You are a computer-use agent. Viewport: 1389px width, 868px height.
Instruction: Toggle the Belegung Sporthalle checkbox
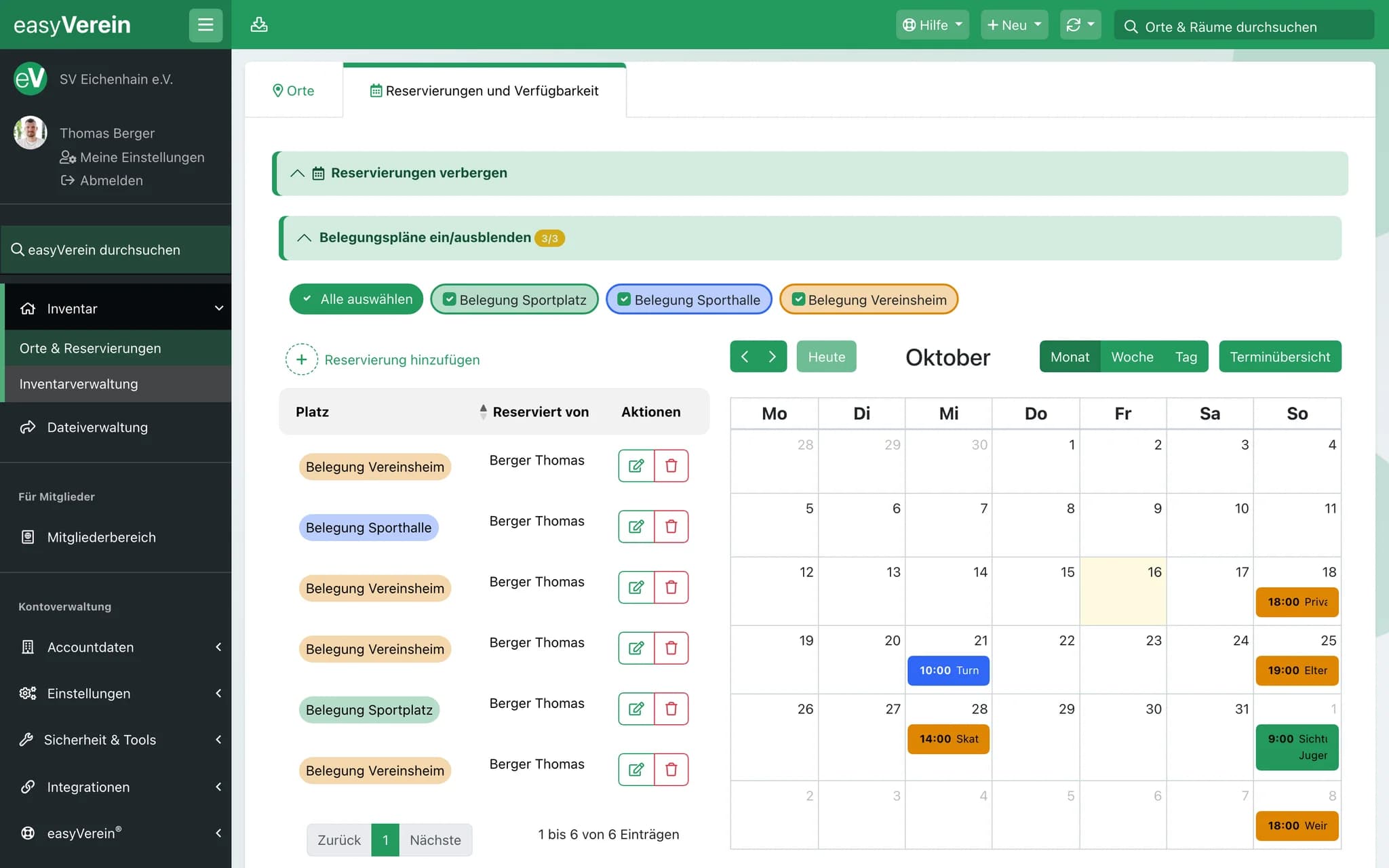point(625,299)
